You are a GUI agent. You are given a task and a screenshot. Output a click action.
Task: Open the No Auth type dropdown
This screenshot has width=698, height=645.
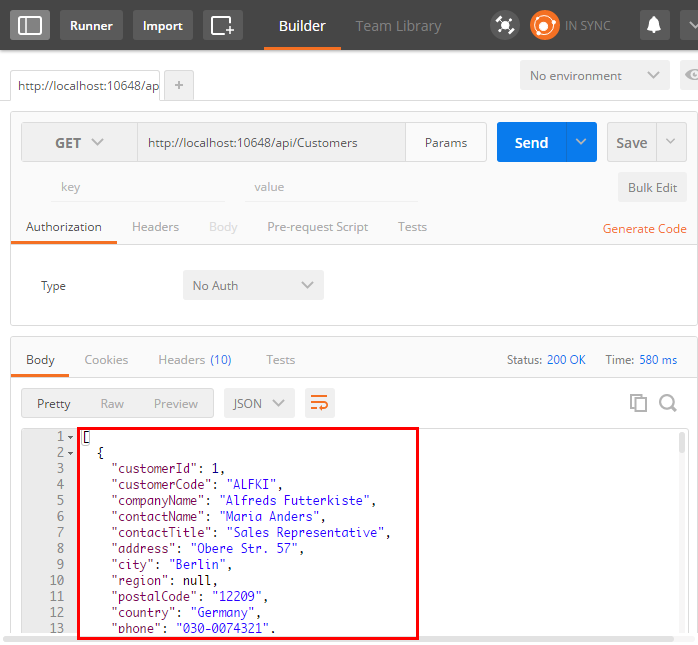(x=253, y=285)
